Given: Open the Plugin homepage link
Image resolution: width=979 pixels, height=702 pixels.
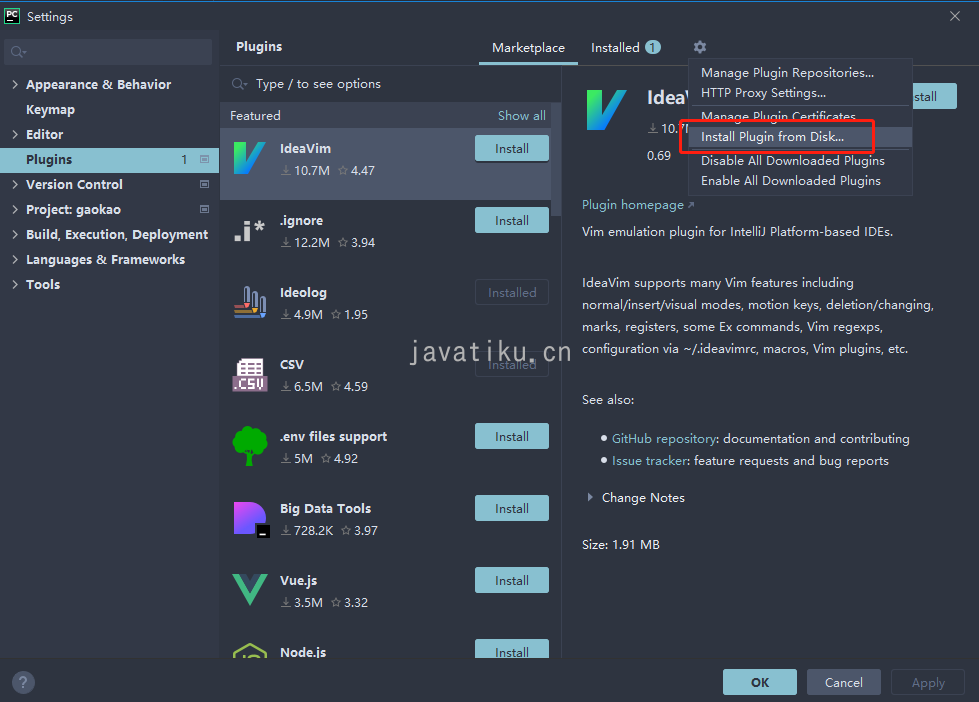Looking at the screenshot, I should tap(637, 205).
